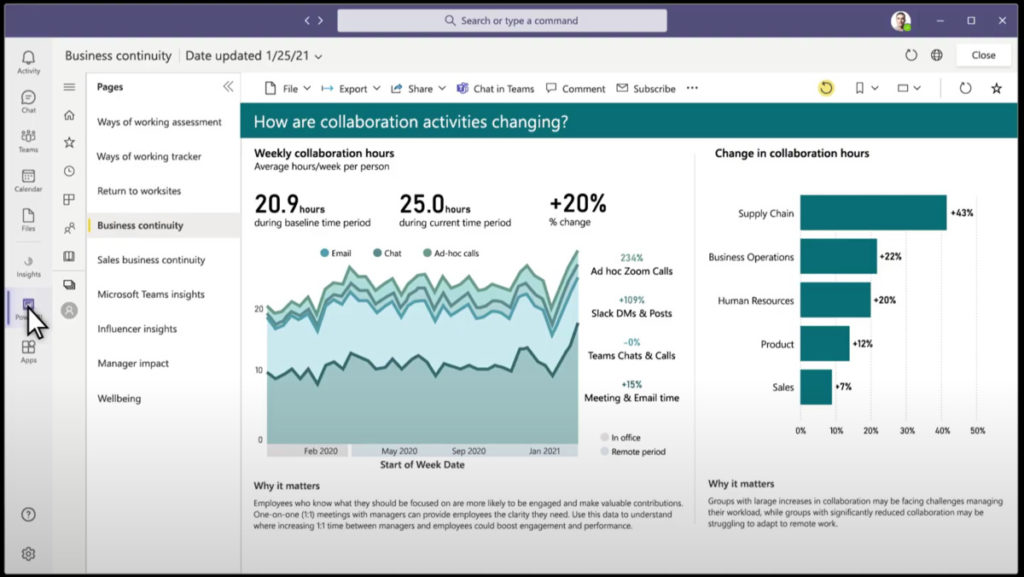Screen dimensions: 1024x577
Task: Open the Export dropdown menu
Action: coord(351,88)
